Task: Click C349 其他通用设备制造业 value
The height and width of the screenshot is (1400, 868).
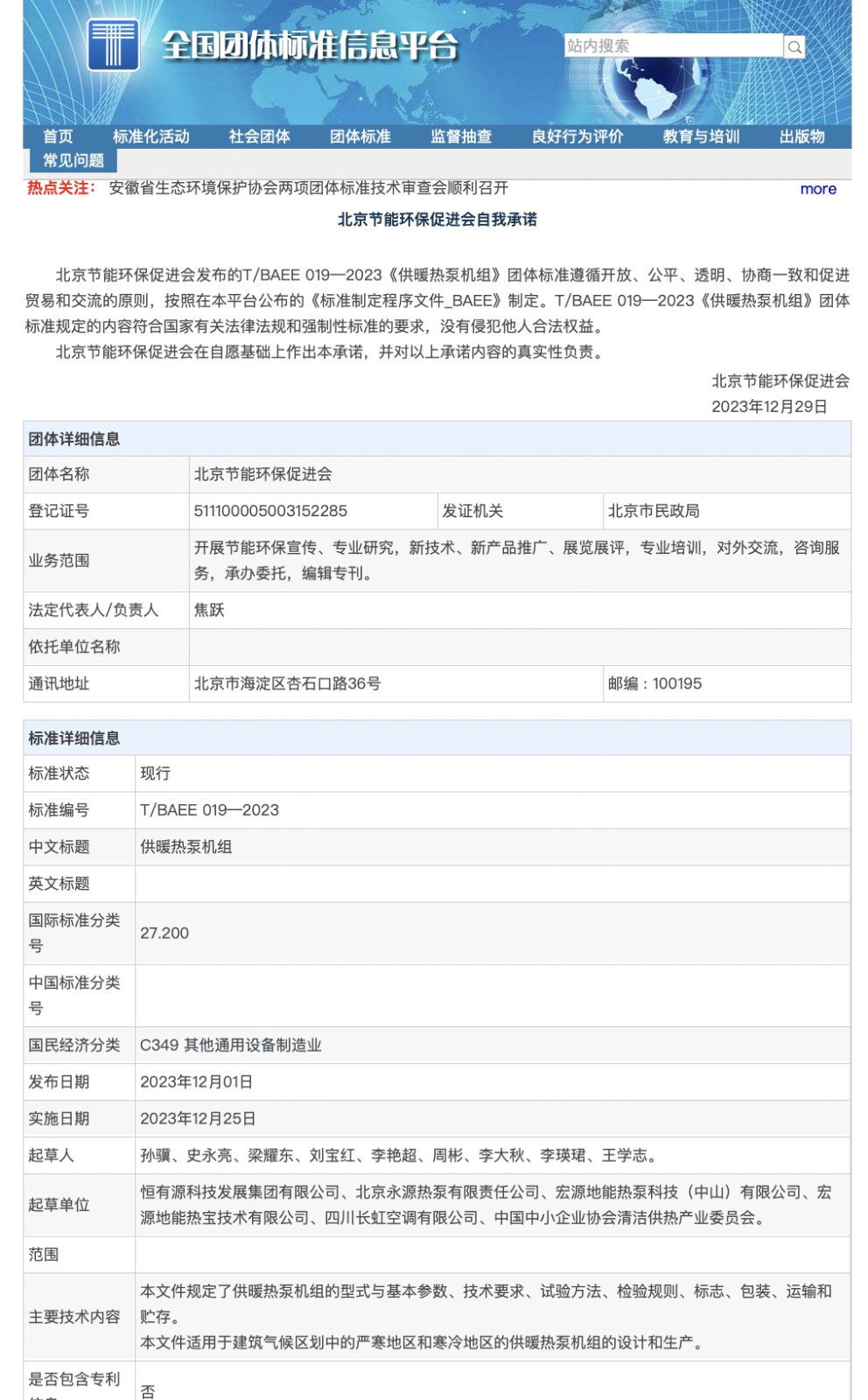Action: 231,1046
